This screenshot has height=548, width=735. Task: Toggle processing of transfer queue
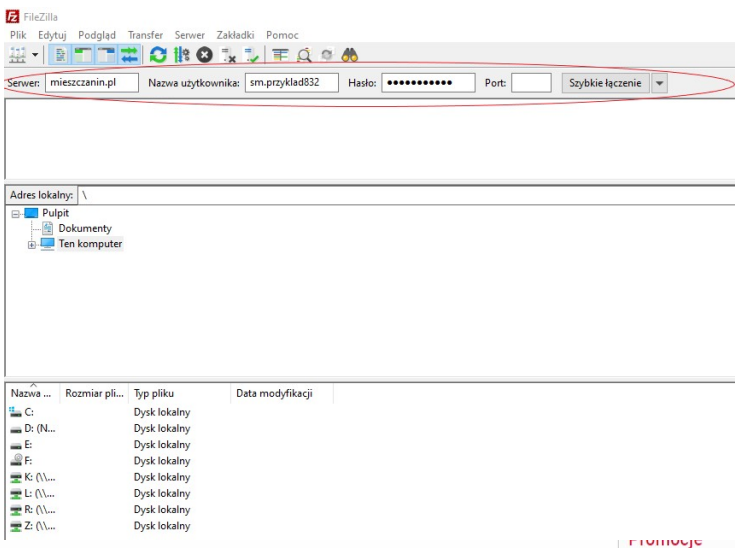181,56
